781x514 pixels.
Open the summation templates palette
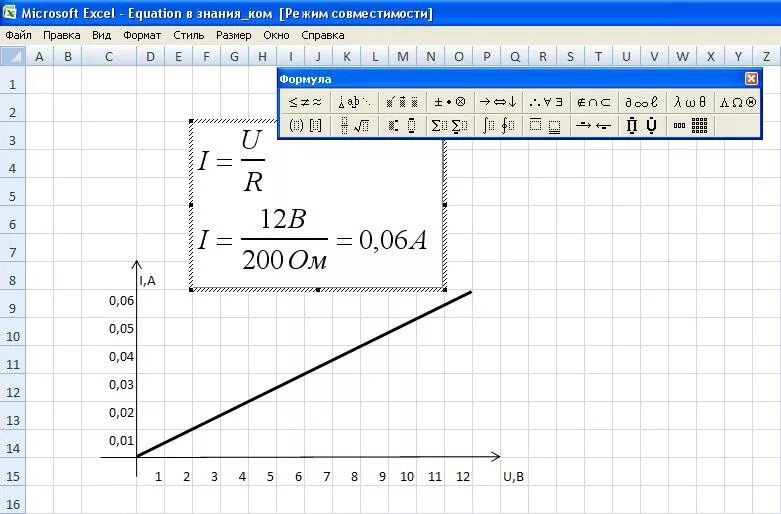pyautogui.click(x=450, y=126)
